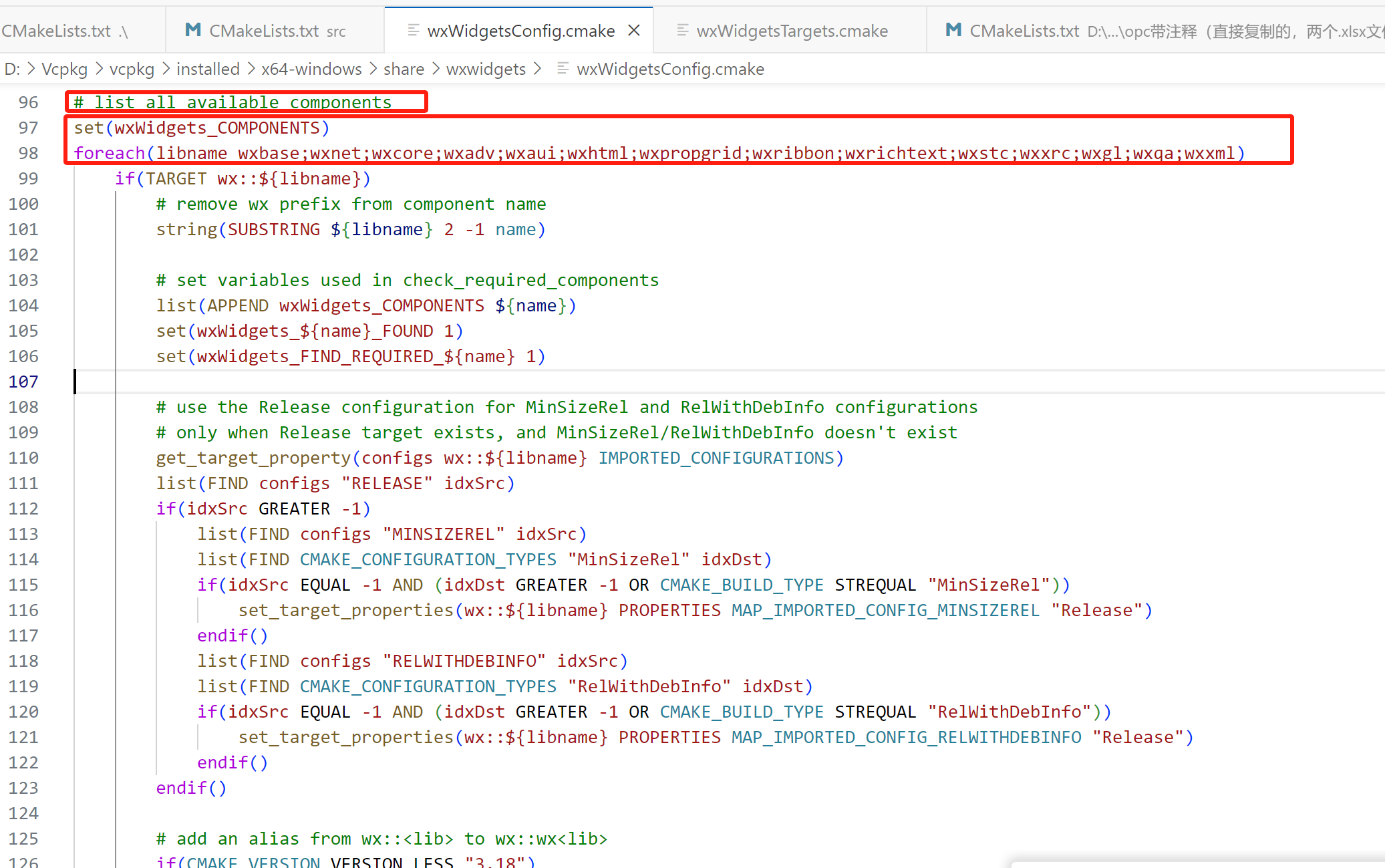This screenshot has height=868, width=1385.
Task: Click the file icon on the wxWidgetsConfig.cmake tab
Action: click(414, 30)
